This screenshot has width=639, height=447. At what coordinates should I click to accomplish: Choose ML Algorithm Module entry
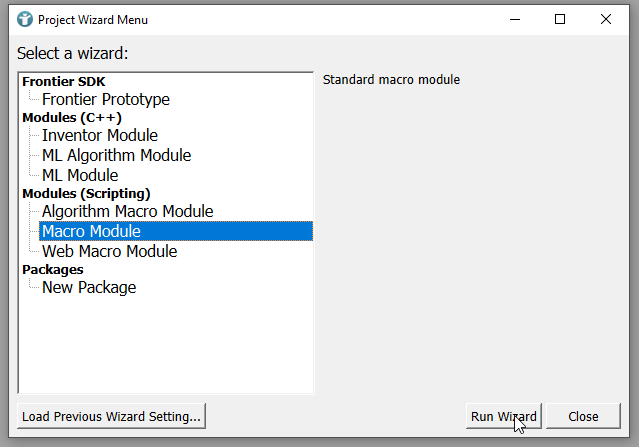coord(116,155)
